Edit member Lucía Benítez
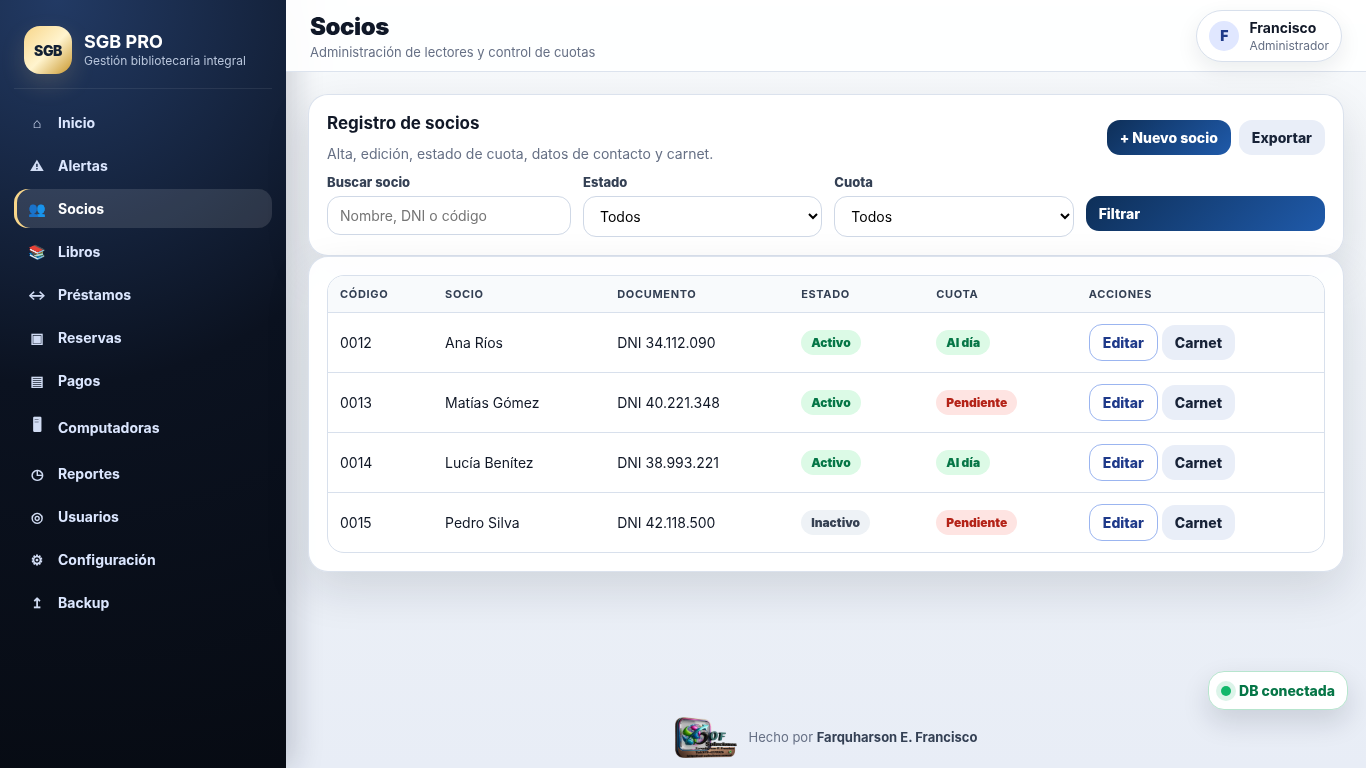The width and height of the screenshot is (1366, 768). [x=1123, y=462]
